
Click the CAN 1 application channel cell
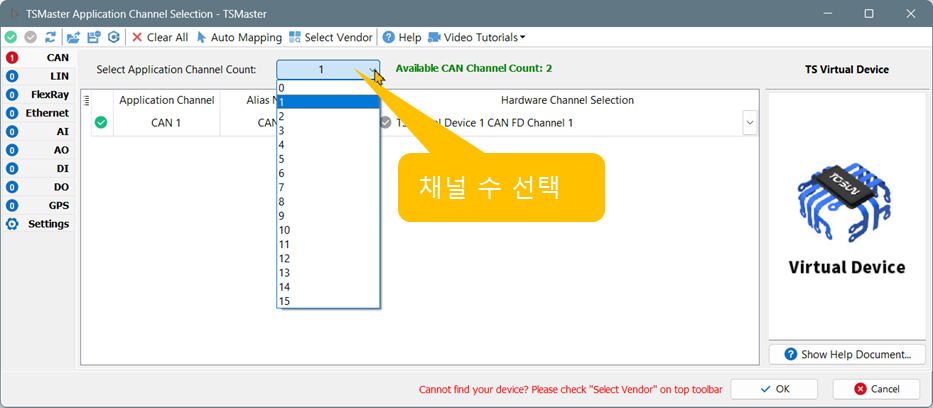point(166,123)
